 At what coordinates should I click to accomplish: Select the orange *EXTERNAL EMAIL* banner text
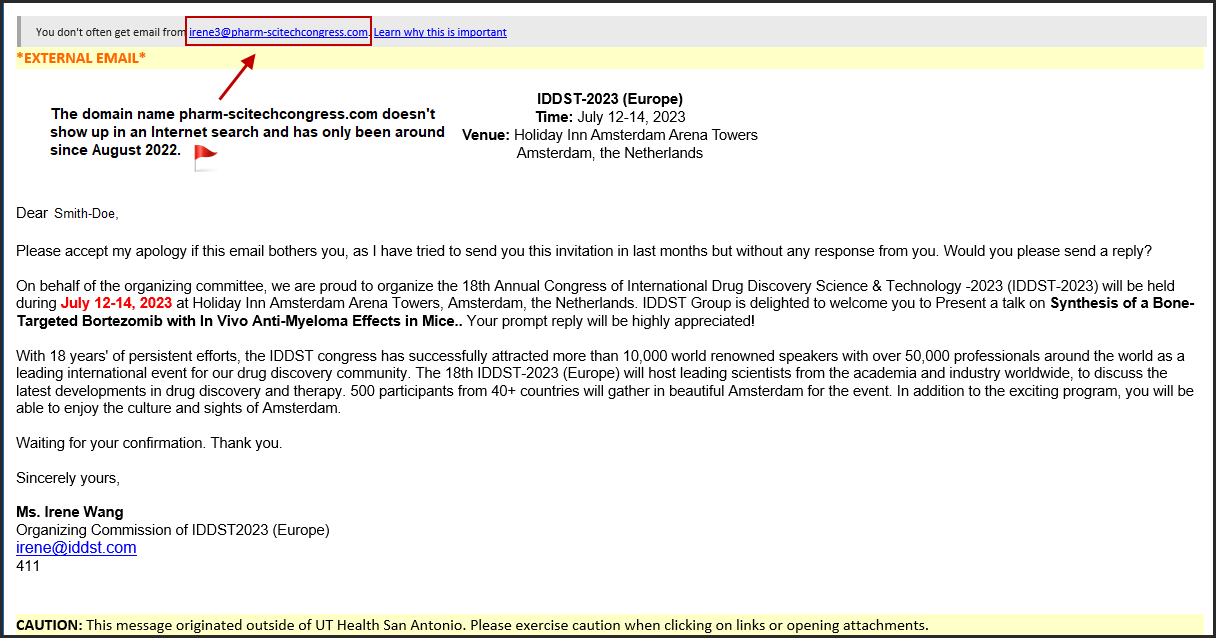pos(81,58)
